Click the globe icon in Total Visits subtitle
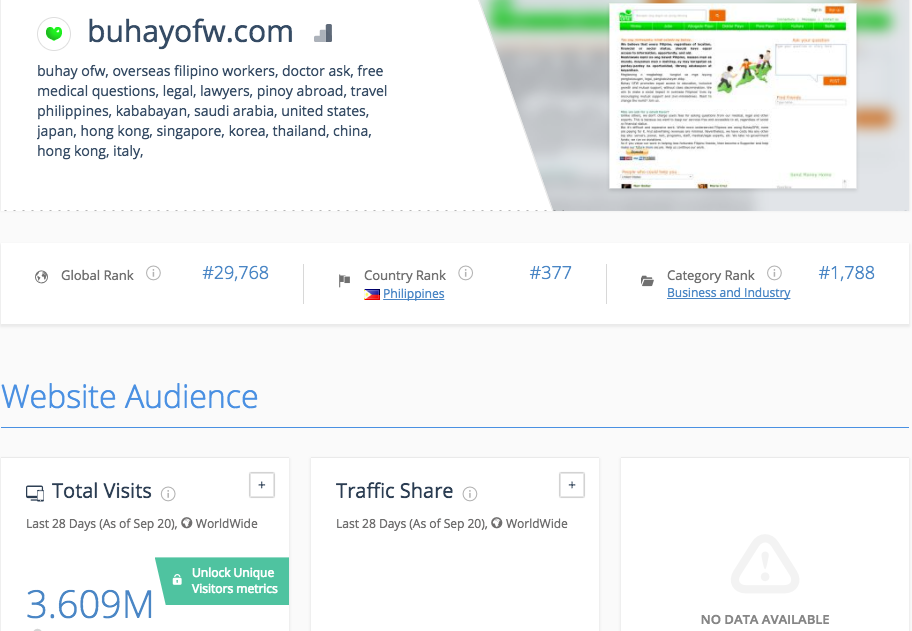 187,523
